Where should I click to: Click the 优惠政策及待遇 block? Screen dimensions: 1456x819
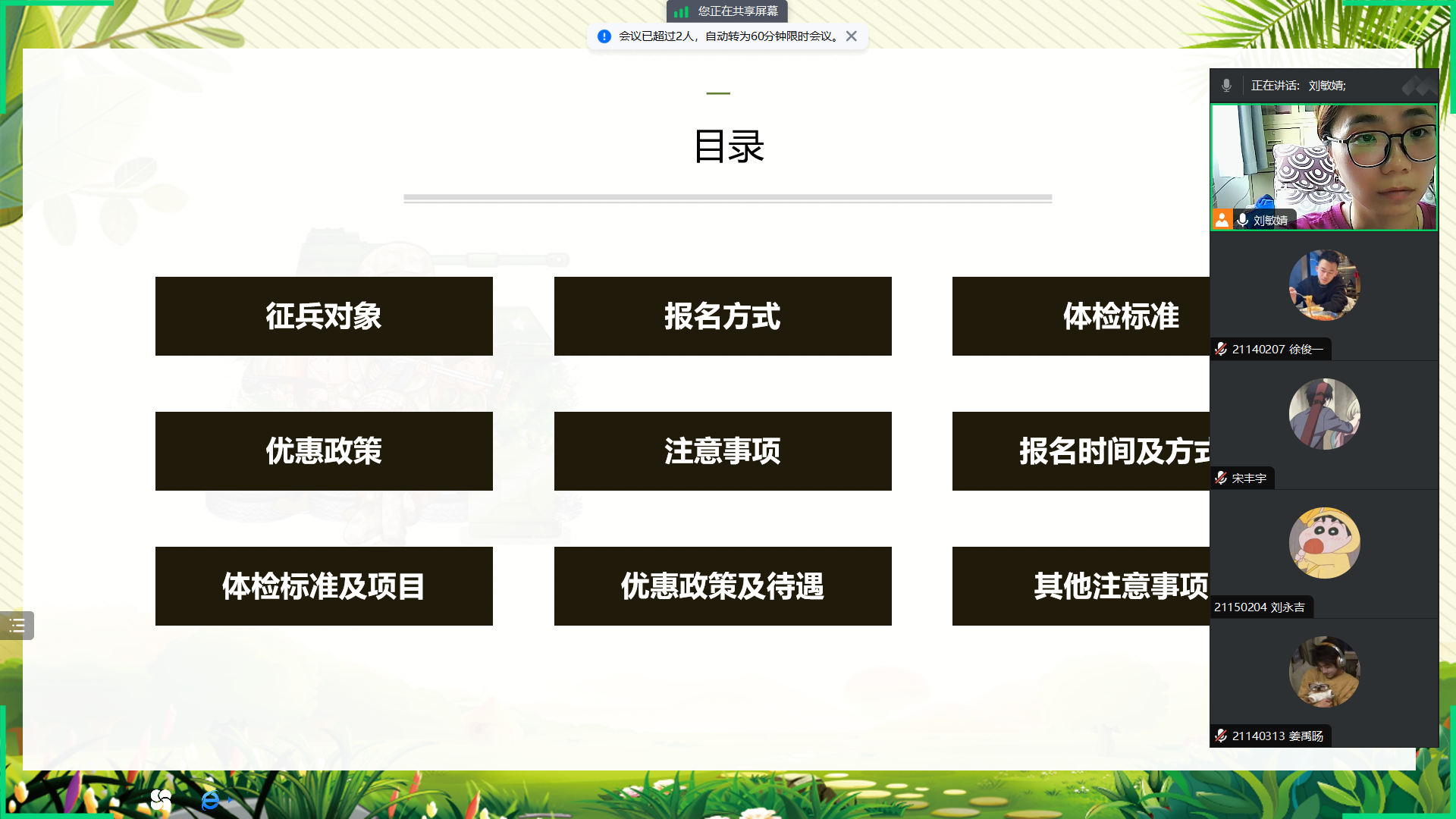click(x=723, y=586)
